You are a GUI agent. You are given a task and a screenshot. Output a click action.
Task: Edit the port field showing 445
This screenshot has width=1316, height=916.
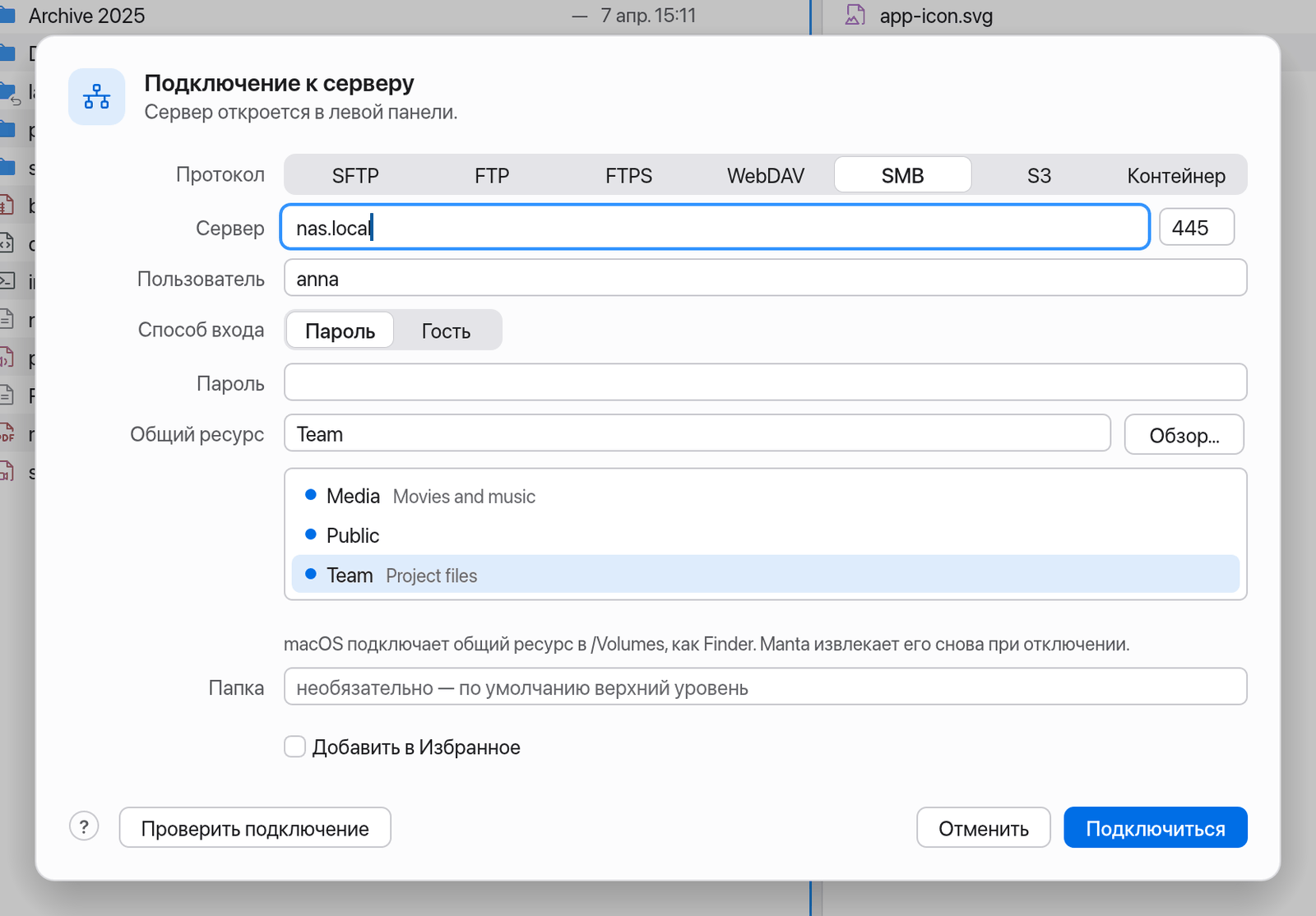[1197, 227]
